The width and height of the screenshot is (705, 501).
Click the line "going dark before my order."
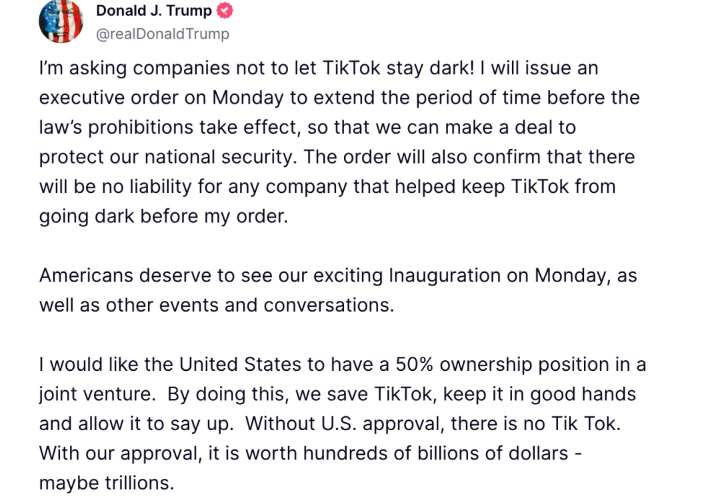[x=164, y=216]
